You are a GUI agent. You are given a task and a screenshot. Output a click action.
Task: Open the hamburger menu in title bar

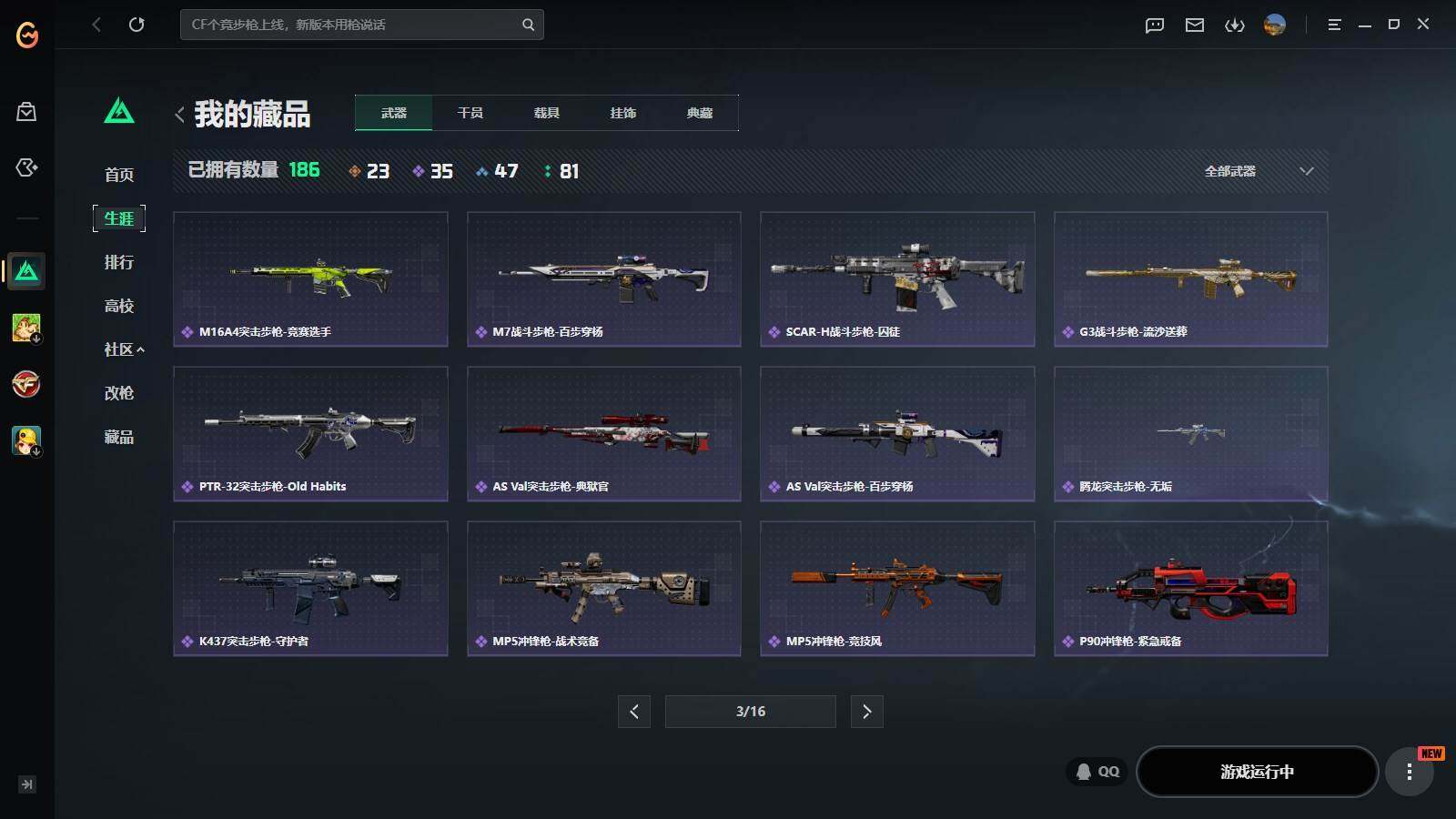point(1334,25)
